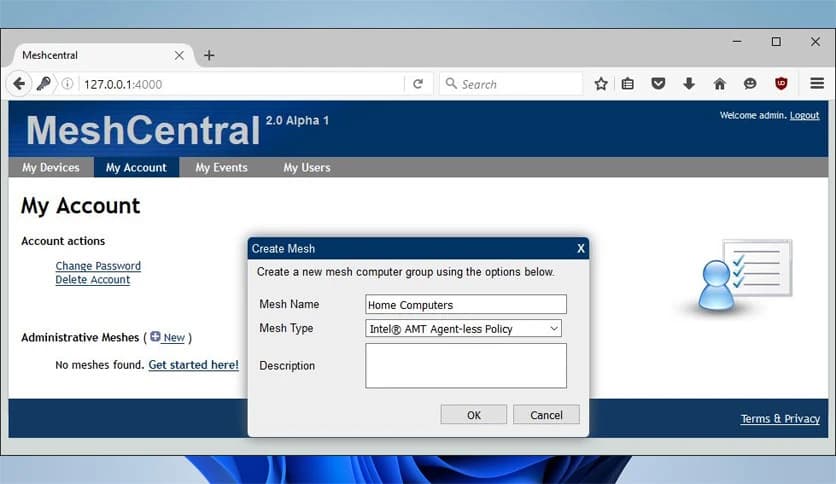Open the My Events tab

(221, 167)
